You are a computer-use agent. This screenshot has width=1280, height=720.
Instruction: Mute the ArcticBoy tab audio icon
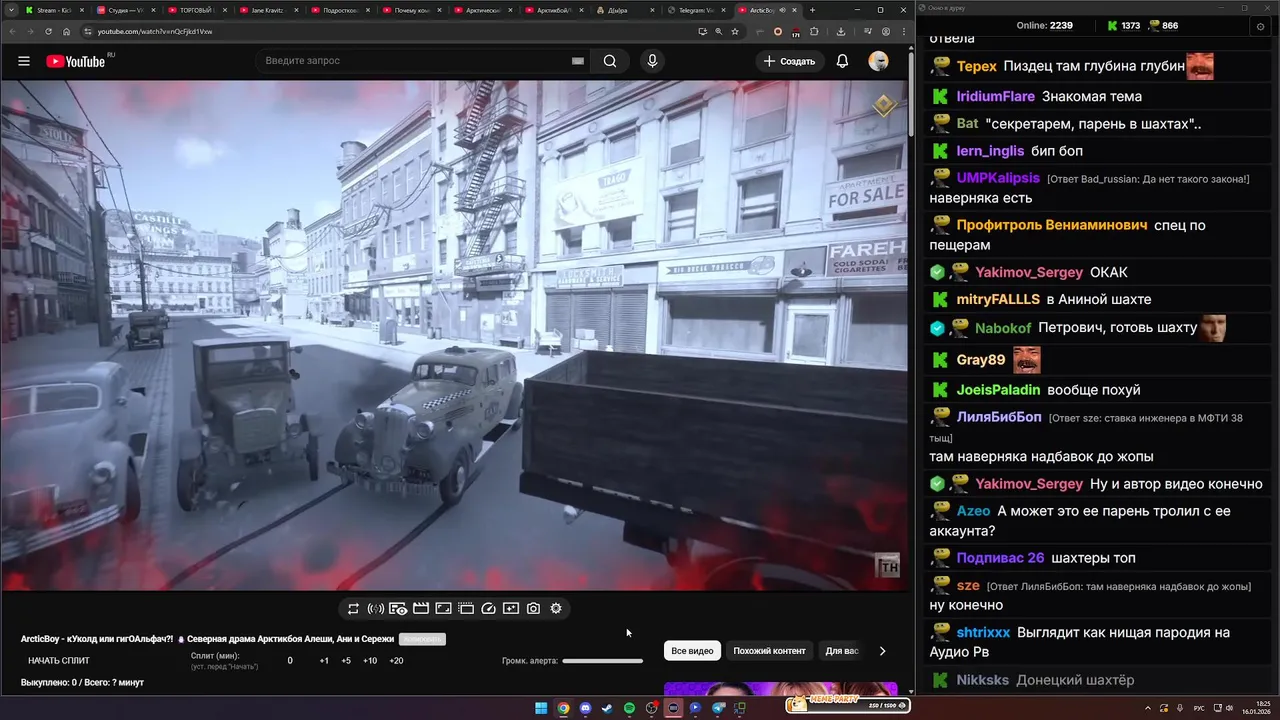[x=782, y=10]
